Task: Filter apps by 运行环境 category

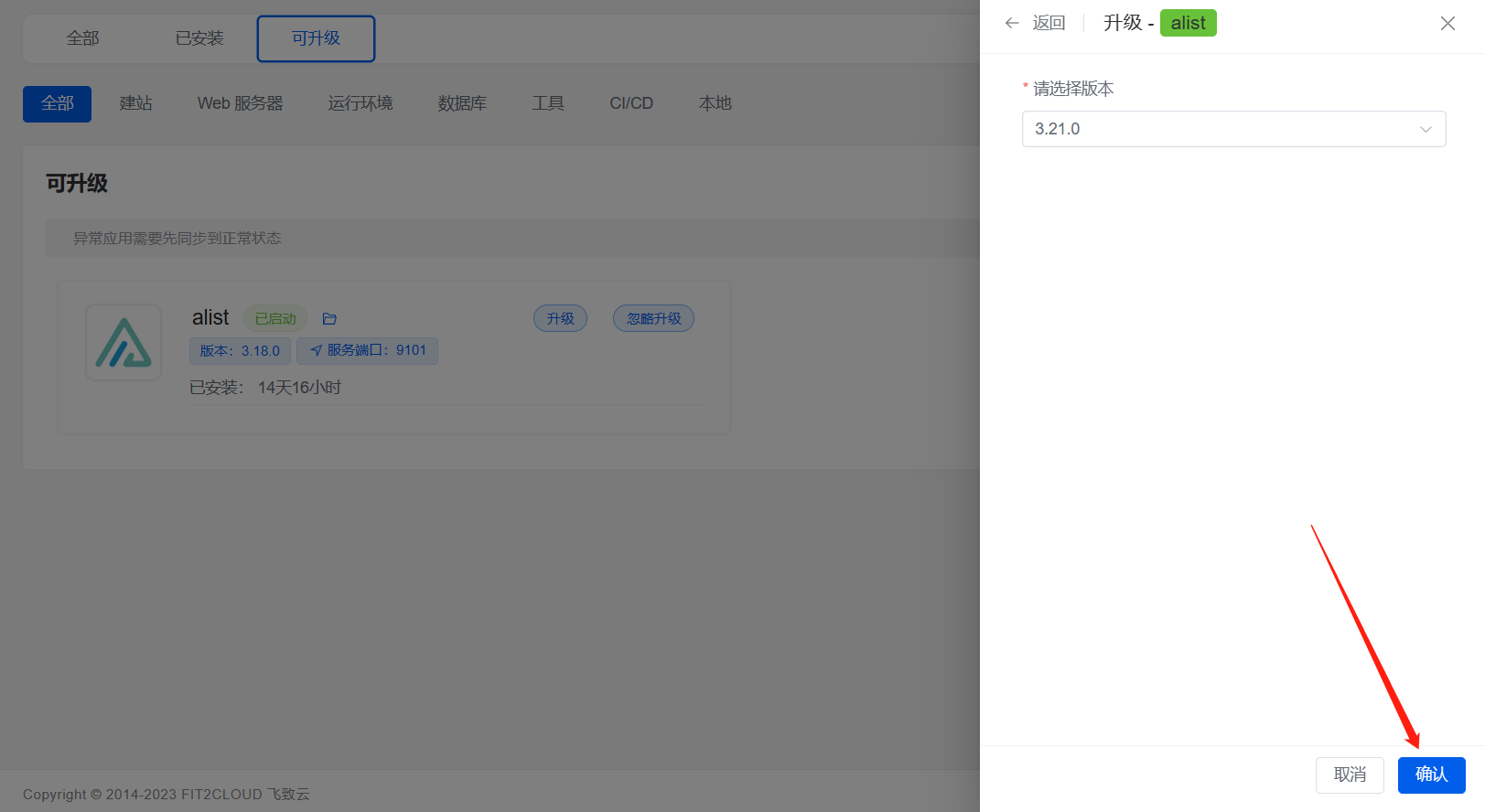Action: [360, 103]
